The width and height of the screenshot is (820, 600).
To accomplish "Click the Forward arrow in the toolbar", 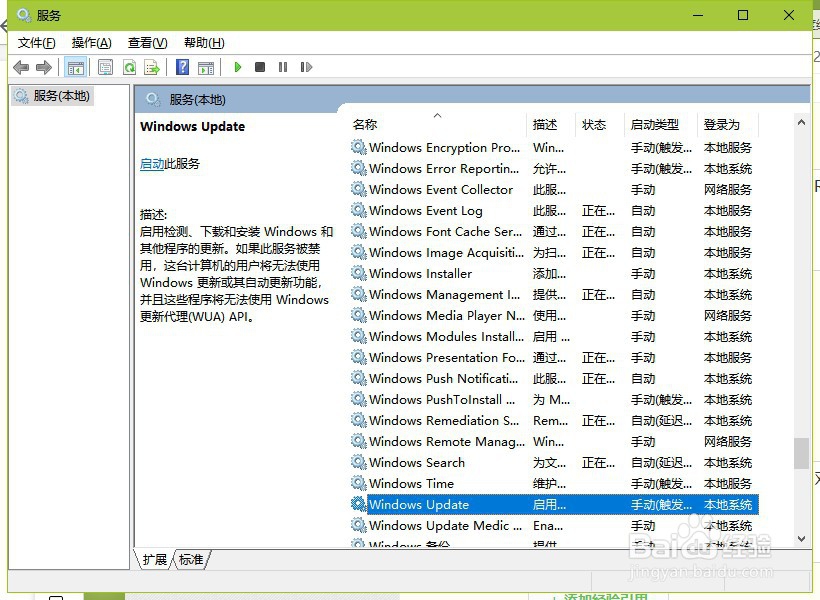I will tap(44, 67).
